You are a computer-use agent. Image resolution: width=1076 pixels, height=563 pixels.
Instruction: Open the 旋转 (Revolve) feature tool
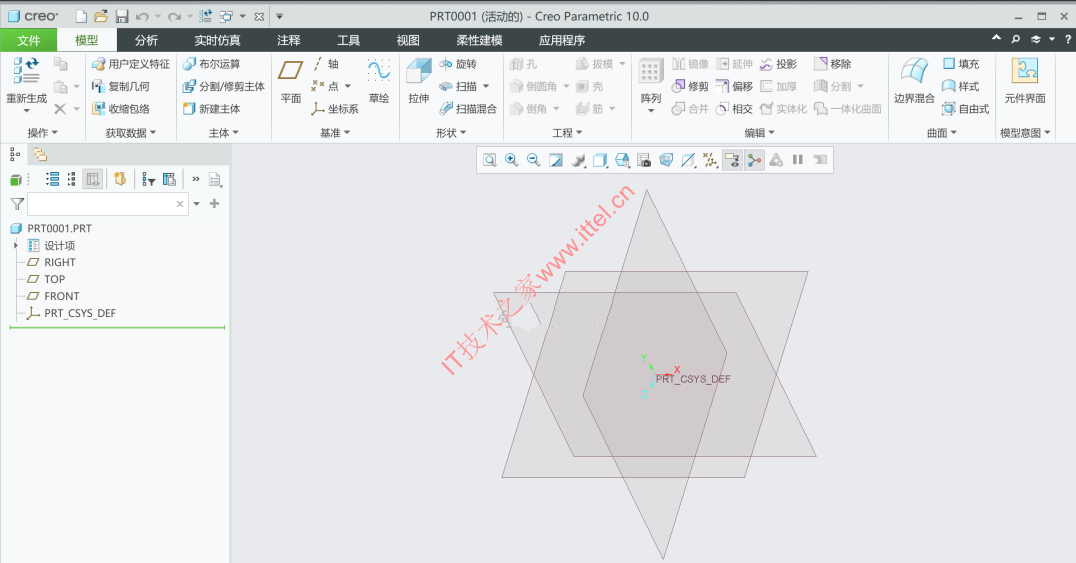coord(458,64)
